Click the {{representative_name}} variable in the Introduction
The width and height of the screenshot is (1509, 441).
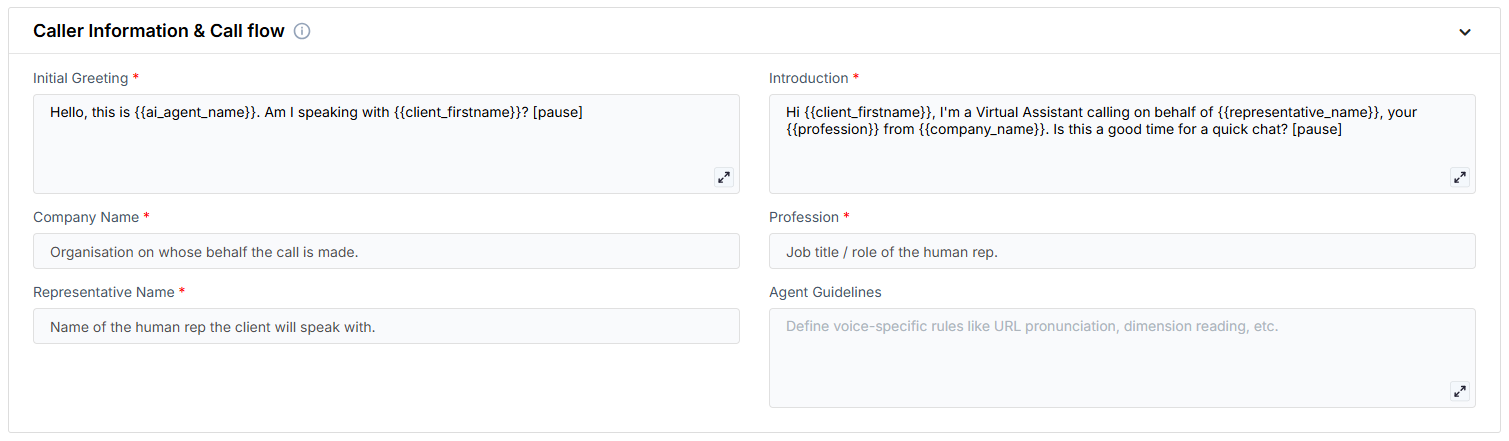coord(1299,112)
